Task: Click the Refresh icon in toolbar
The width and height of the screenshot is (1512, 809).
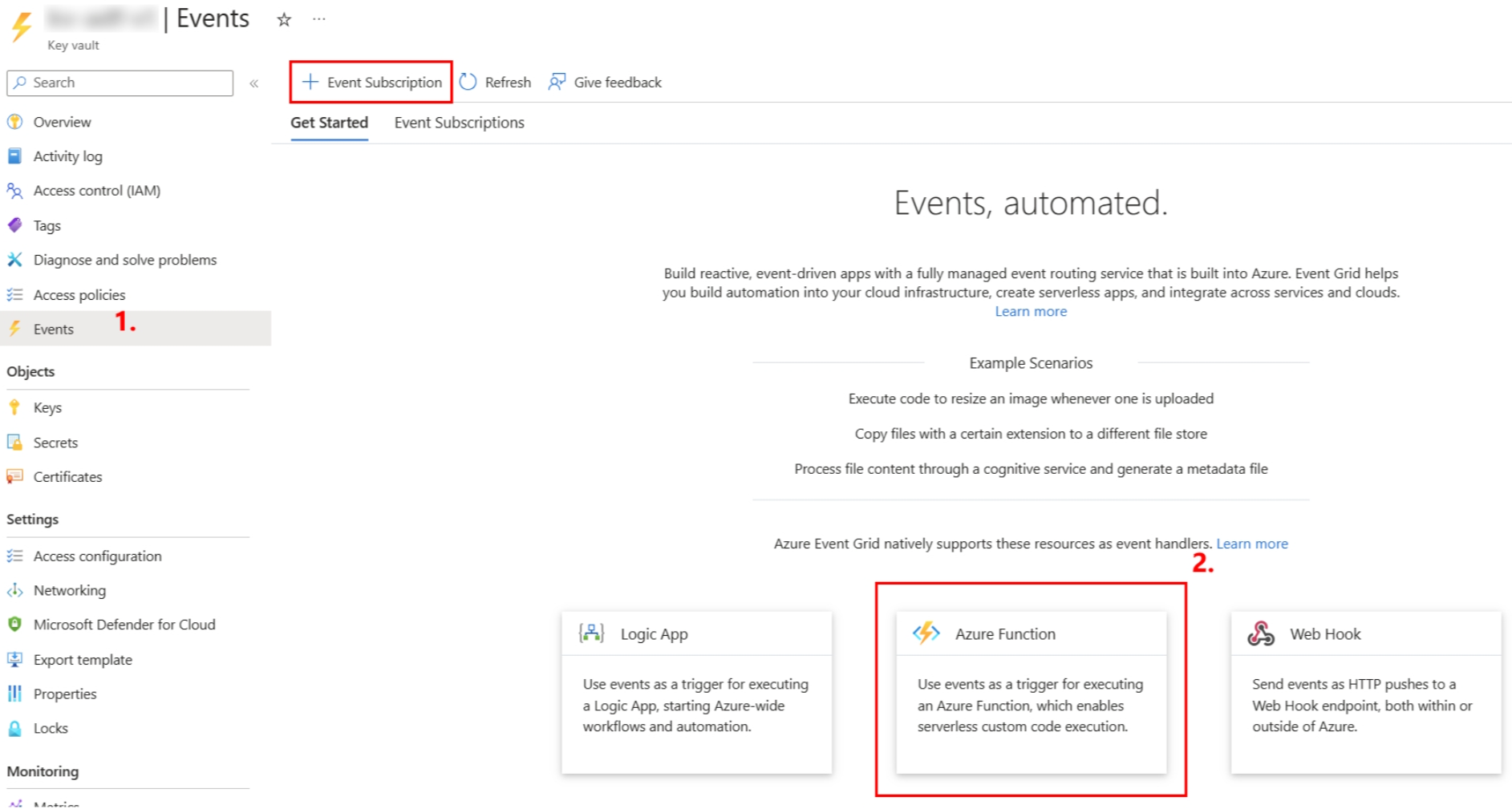Action: click(468, 83)
